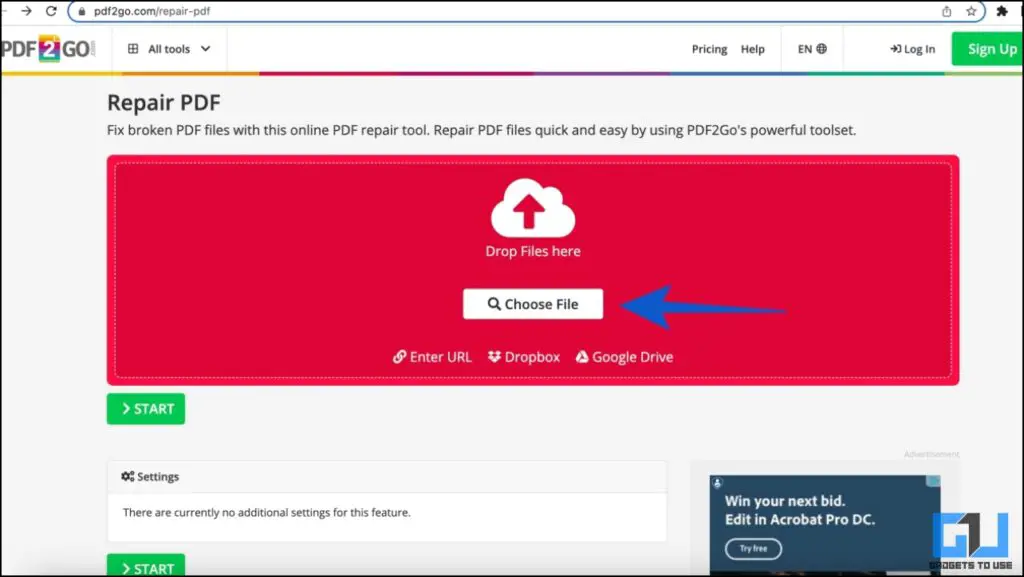This screenshot has width=1024, height=577.
Task: Upload from Dropbox
Action: [524, 357]
